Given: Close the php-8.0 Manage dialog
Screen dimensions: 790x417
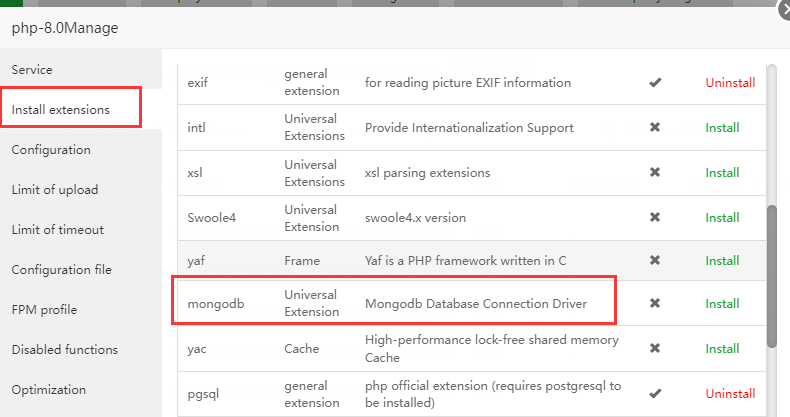Looking at the screenshot, I should pyautogui.click(x=784, y=9).
